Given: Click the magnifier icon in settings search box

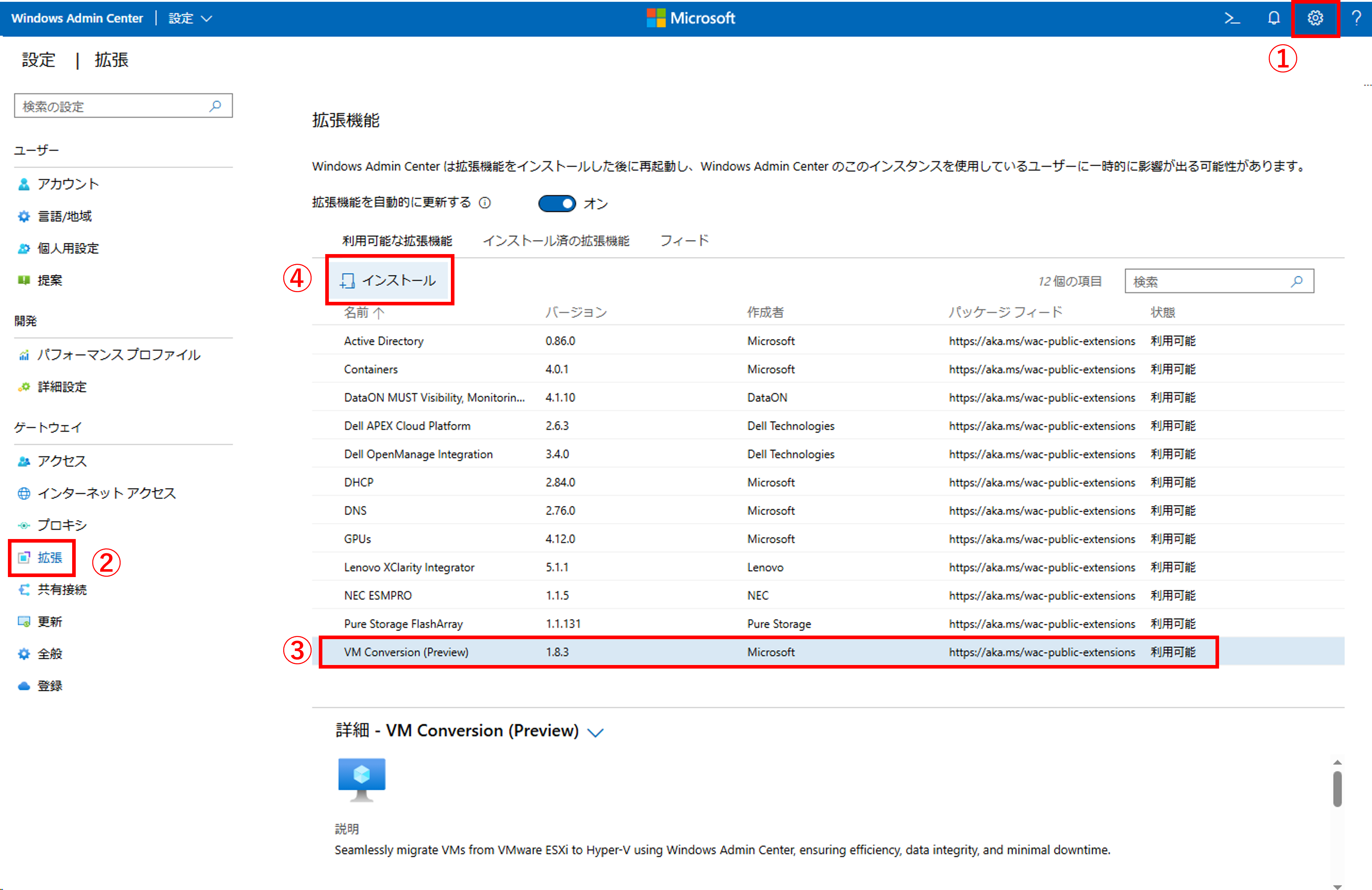Looking at the screenshot, I should [216, 106].
